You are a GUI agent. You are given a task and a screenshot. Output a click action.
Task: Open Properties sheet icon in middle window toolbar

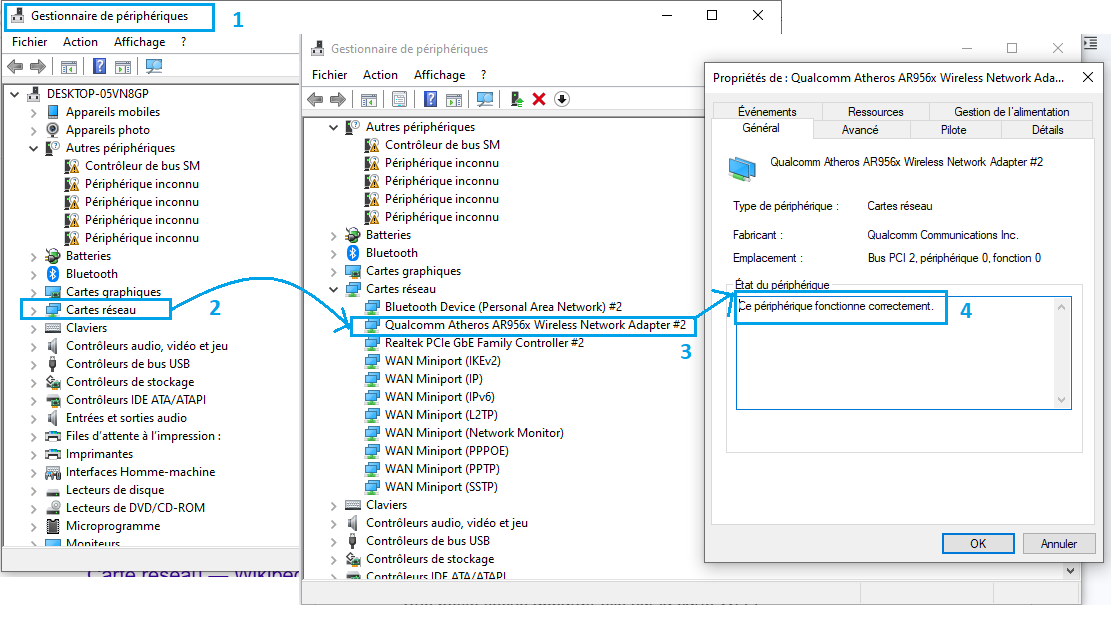(x=399, y=100)
